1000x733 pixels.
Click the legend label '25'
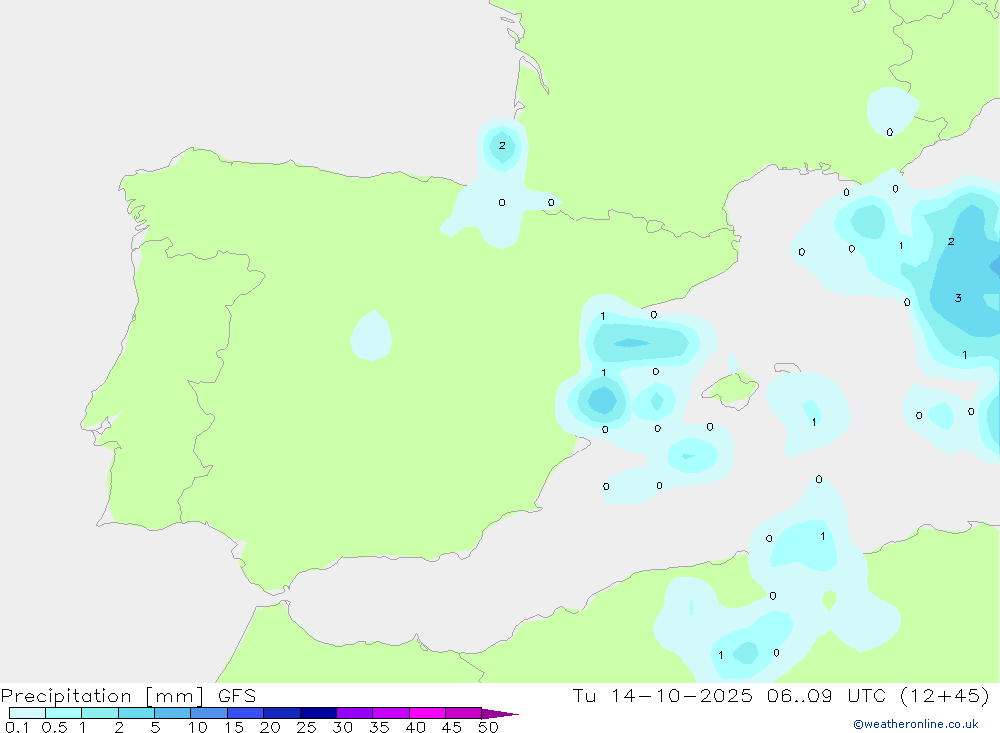[306, 727]
